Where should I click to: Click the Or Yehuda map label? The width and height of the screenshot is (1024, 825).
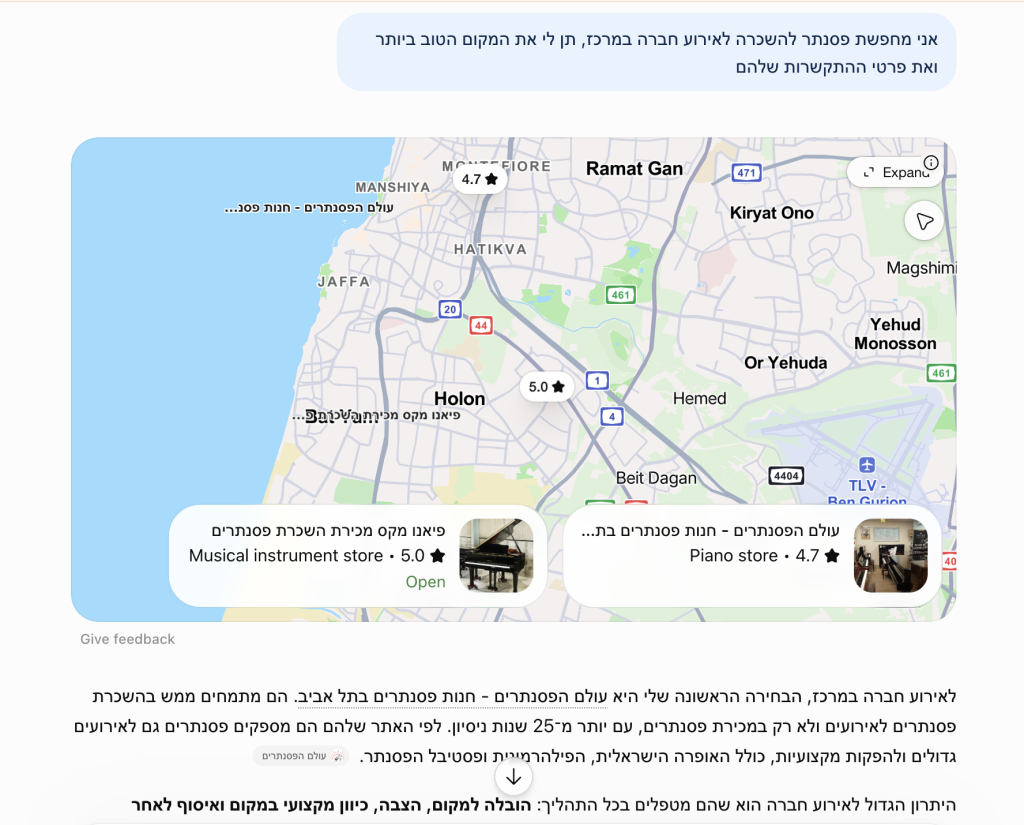pyautogui.click(x=786, y=363)
